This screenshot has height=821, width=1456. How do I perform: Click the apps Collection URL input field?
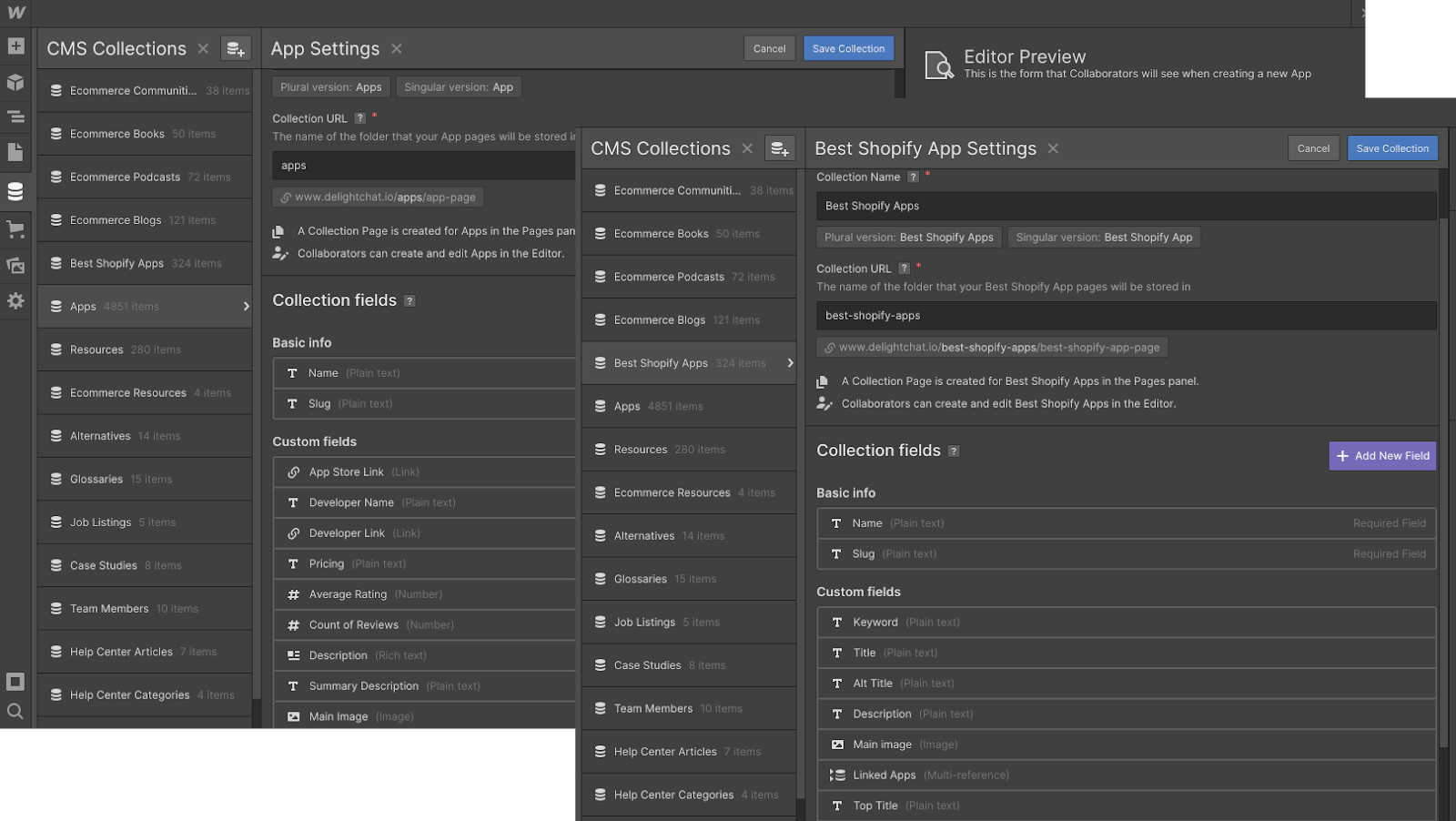pos(424,166)
